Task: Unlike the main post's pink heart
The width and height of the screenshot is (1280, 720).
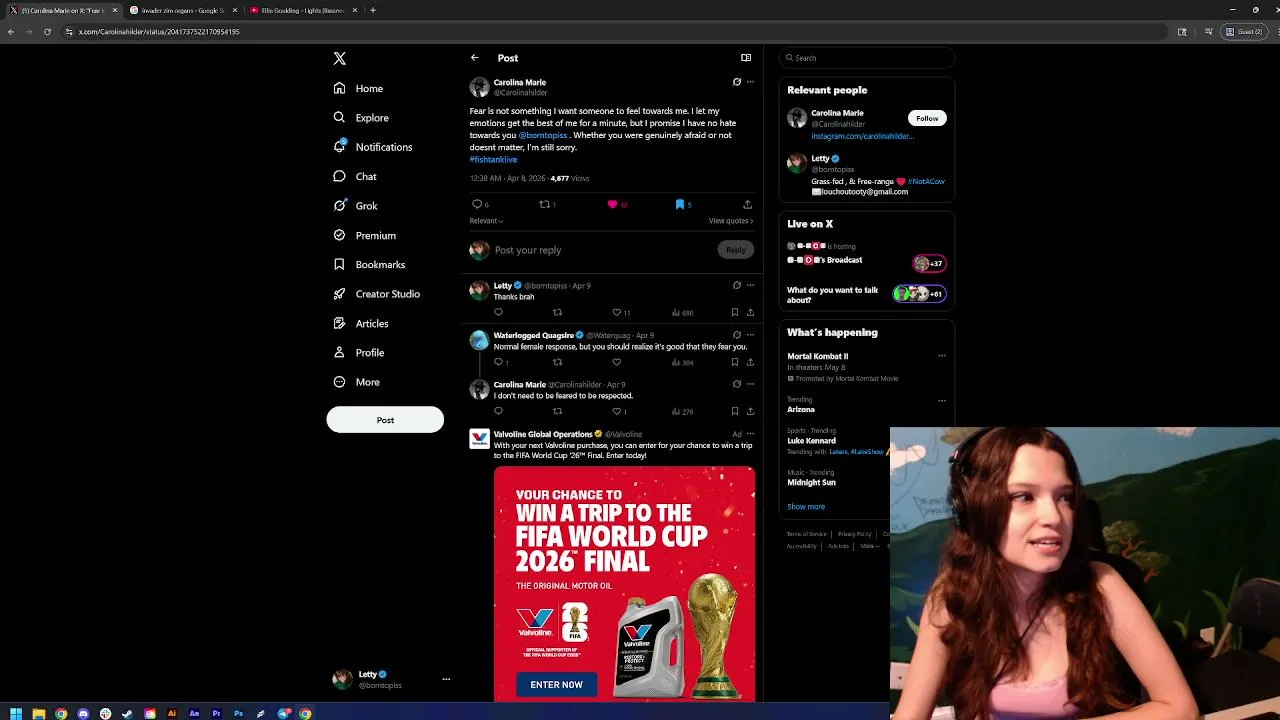Action: pyautogui.click(x=612, y=204)
